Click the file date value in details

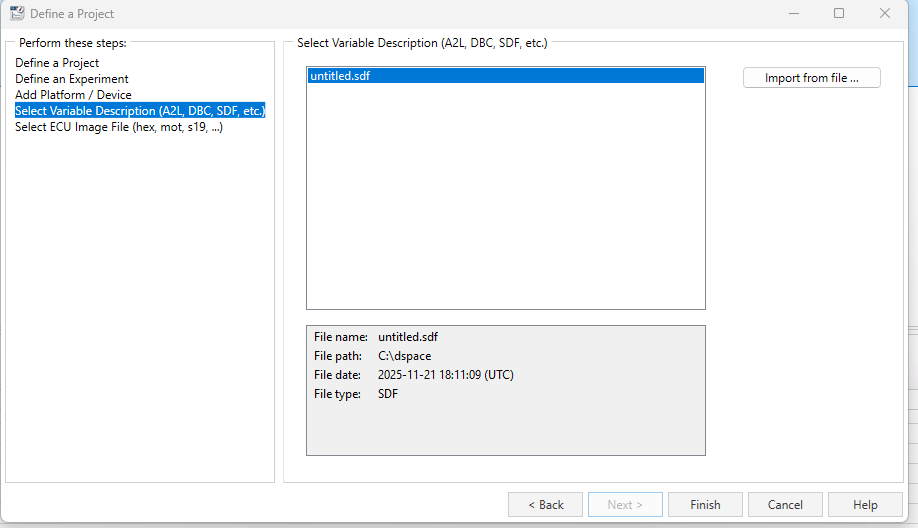(x=445, y=375)
